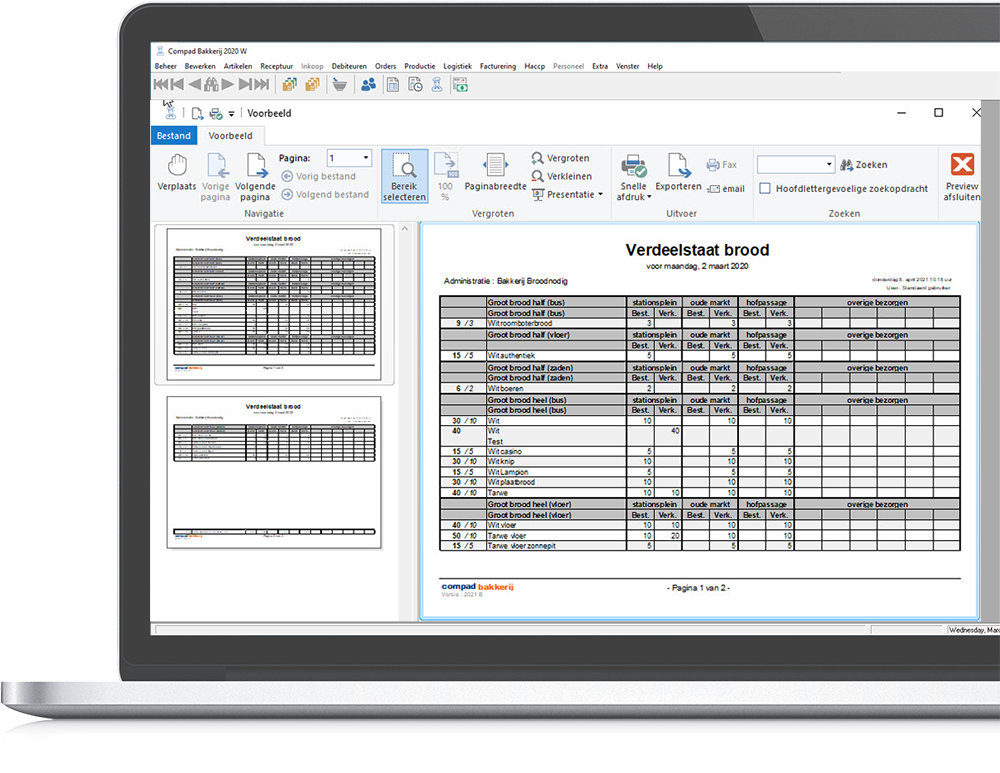1000x773 pixels.
Task: Open the document with clock icon
Action: [415, 84]
